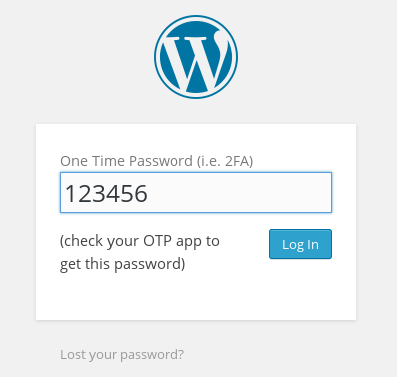Click the word password? in the bottom link
The height and width of the screenshot is (377, 397).
(152, 355)
